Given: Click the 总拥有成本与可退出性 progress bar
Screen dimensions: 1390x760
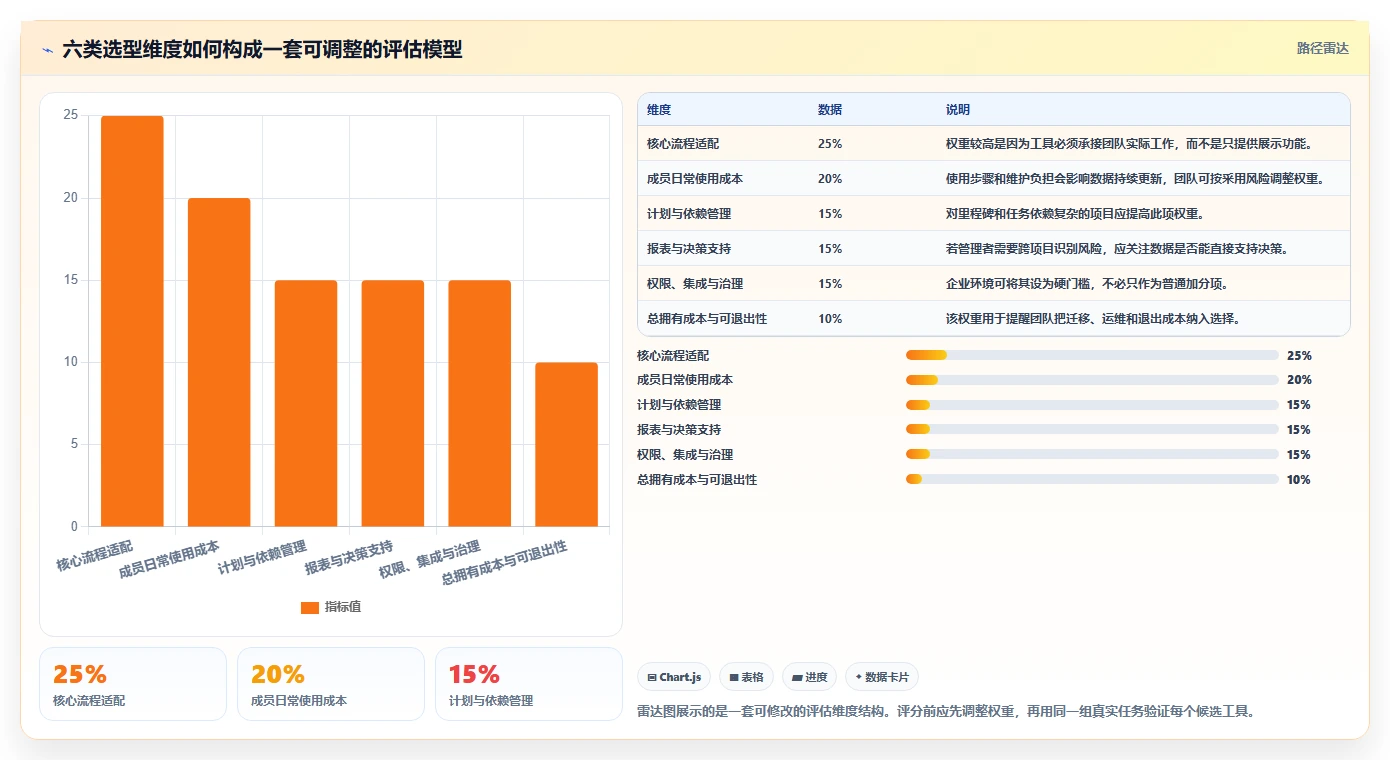Looking at the screenshot, I should pos(1092,480).
